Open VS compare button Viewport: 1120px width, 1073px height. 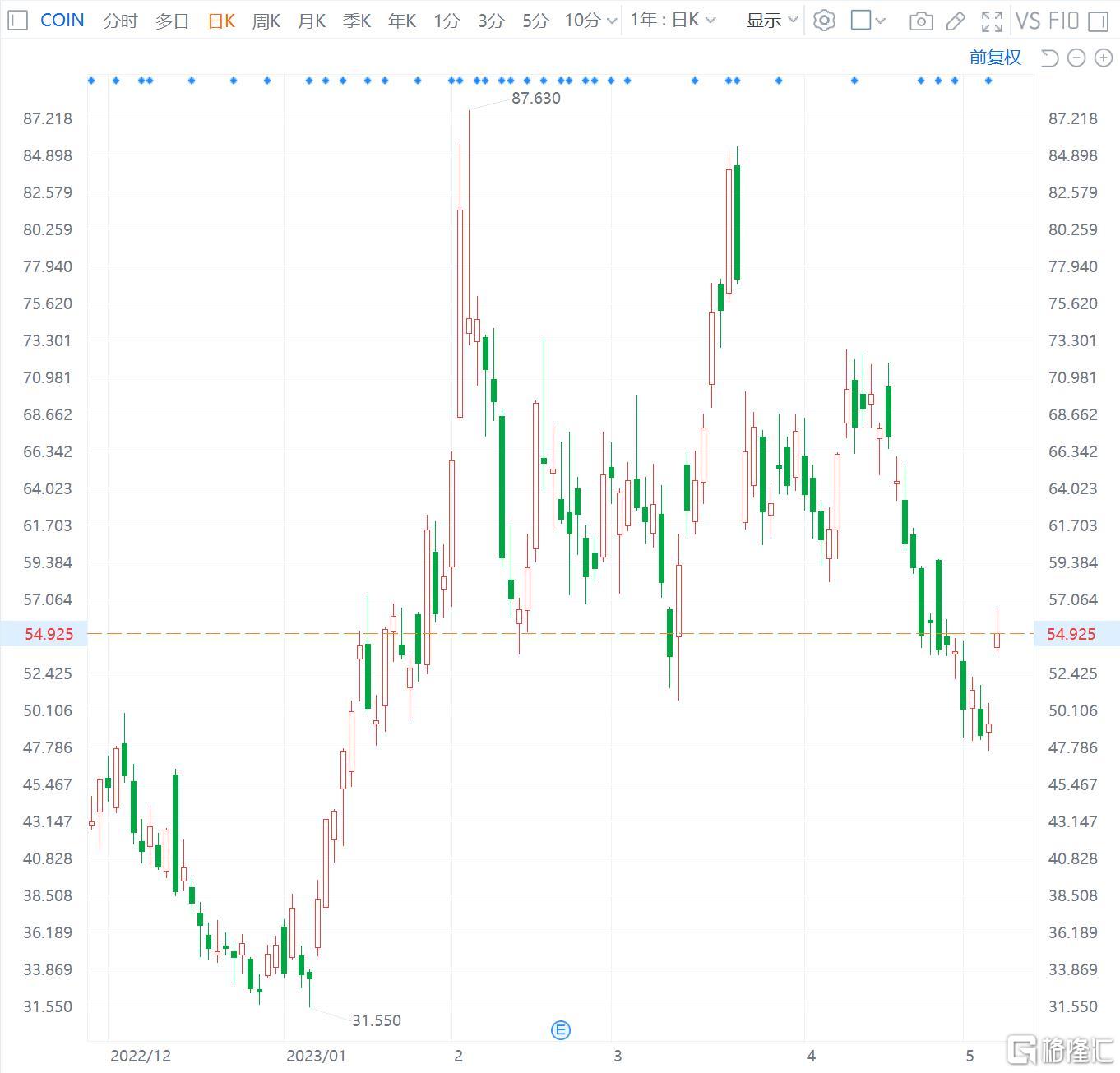1029,21
